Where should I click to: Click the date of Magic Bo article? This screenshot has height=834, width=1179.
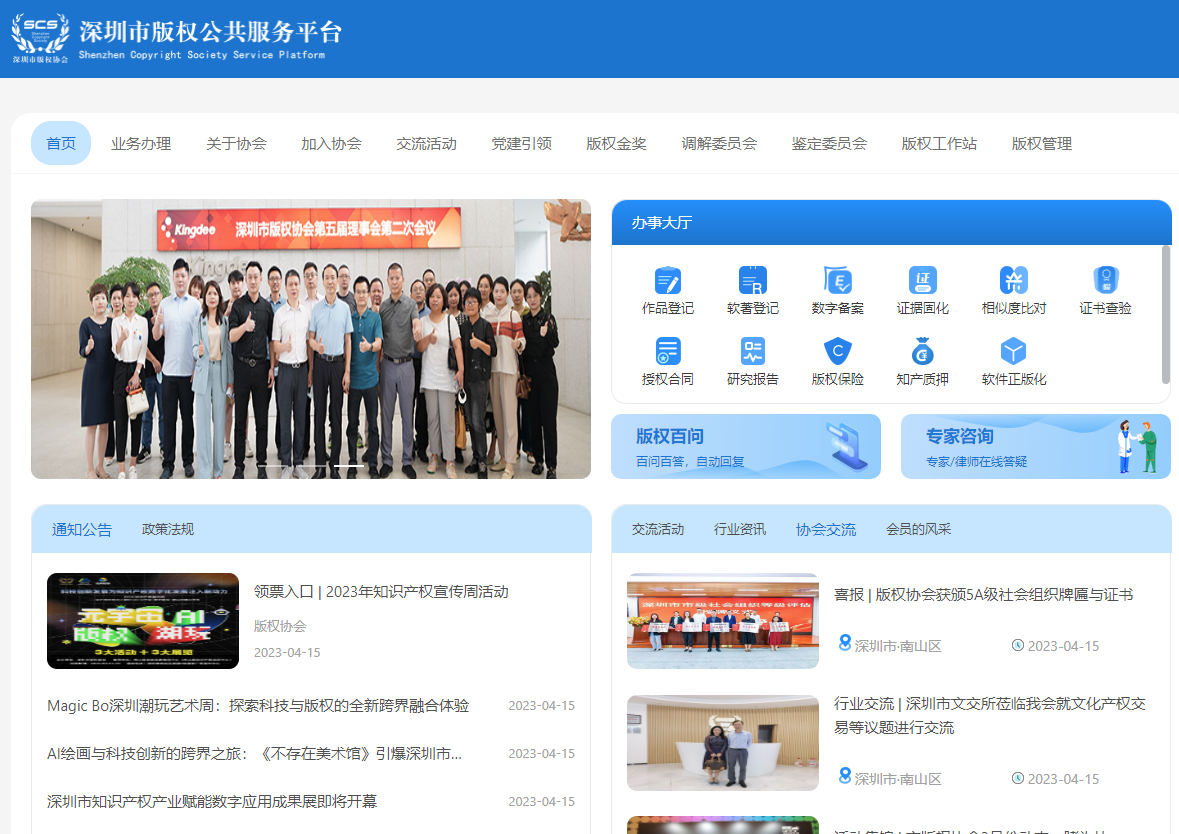coord(541,705)
